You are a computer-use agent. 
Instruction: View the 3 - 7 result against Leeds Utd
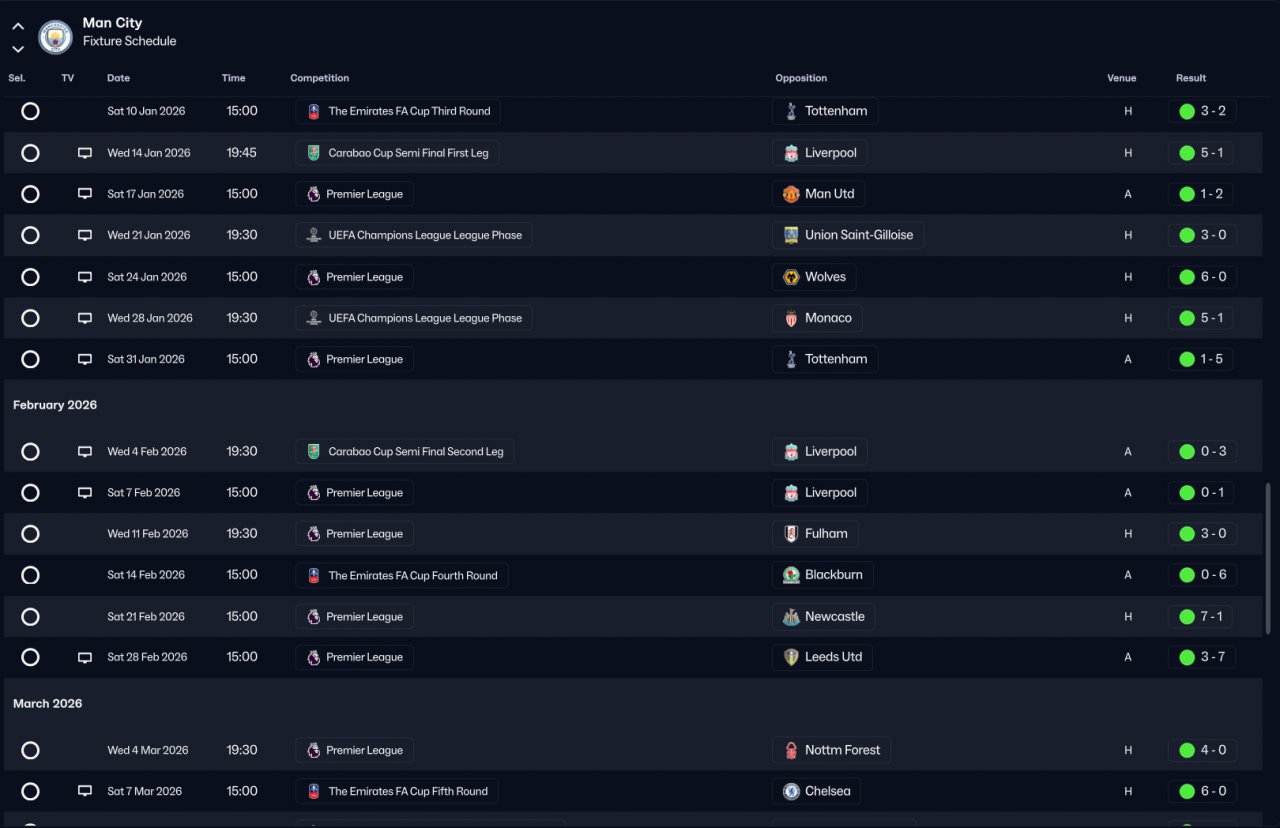pyautogui.click(x=1202, y=657)
